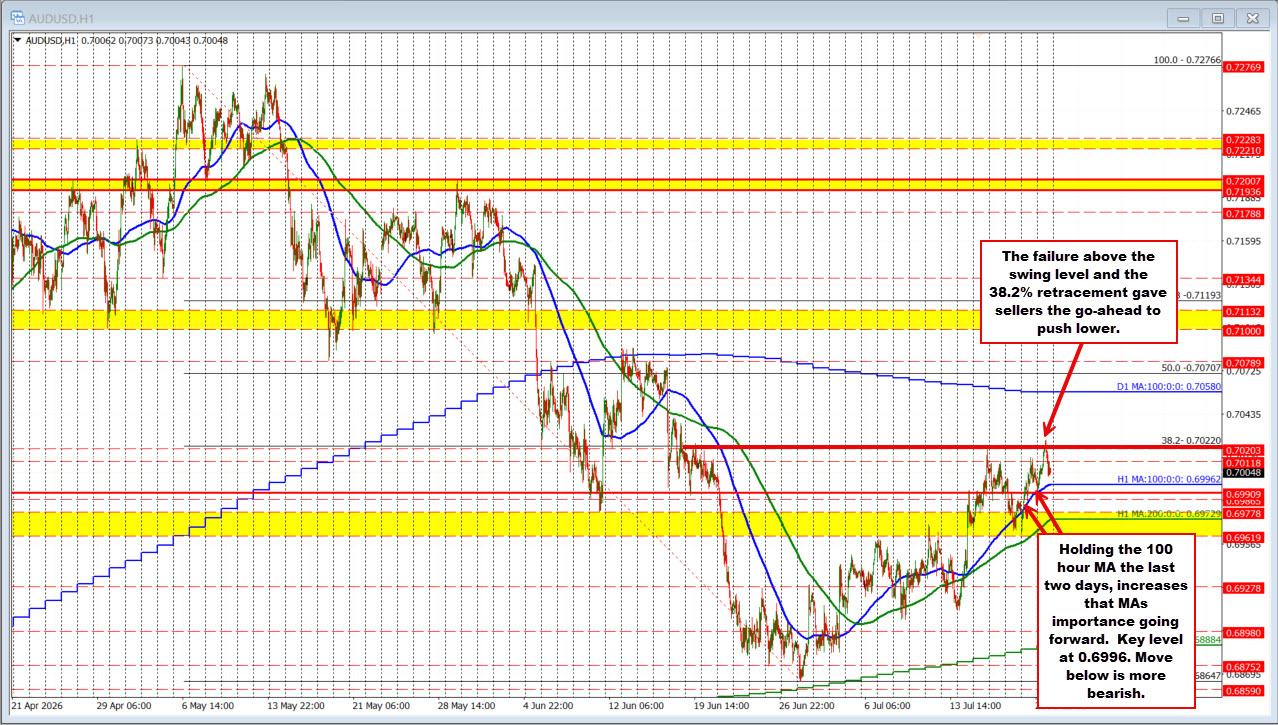This screenshot has width=1278, height=725.
Task: Click the H1 MA:100:0:0: 0.69962 label
Action: [x=1169, y=480]
